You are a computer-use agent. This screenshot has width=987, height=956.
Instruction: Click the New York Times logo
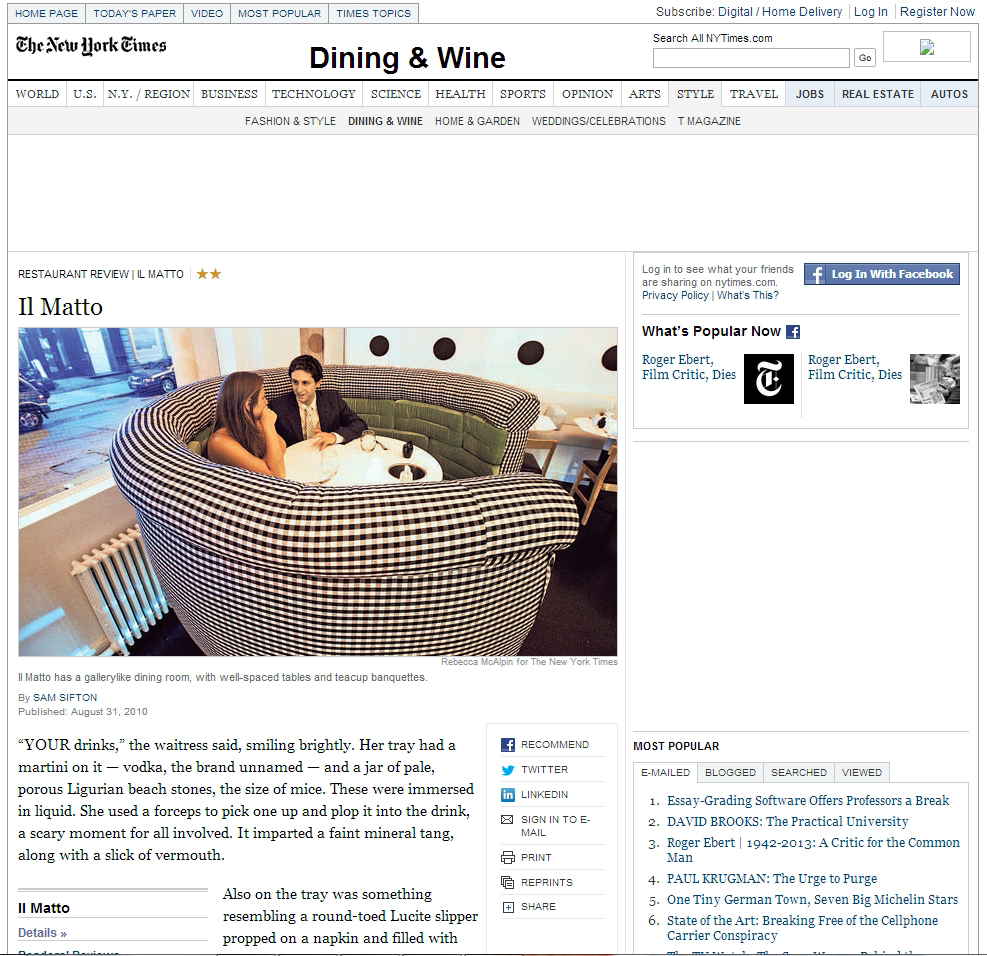click(91, 45)
